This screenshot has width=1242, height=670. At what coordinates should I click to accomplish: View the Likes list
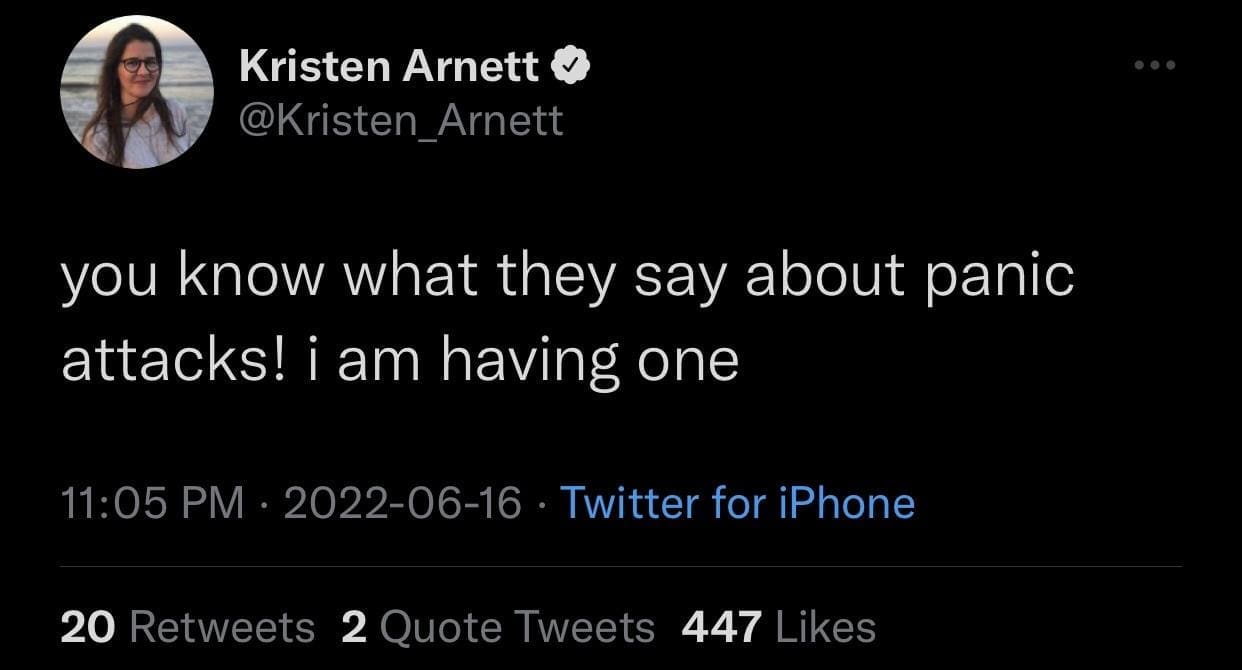(x=825, y=627)
